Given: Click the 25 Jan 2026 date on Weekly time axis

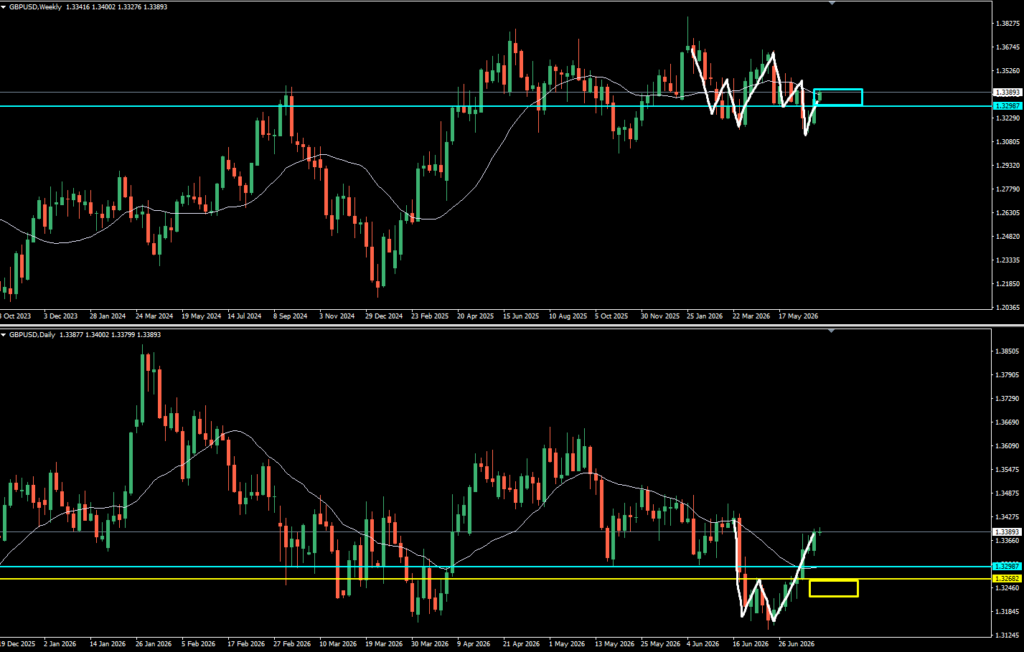Looking at the screenshot, I should [705, 316].
